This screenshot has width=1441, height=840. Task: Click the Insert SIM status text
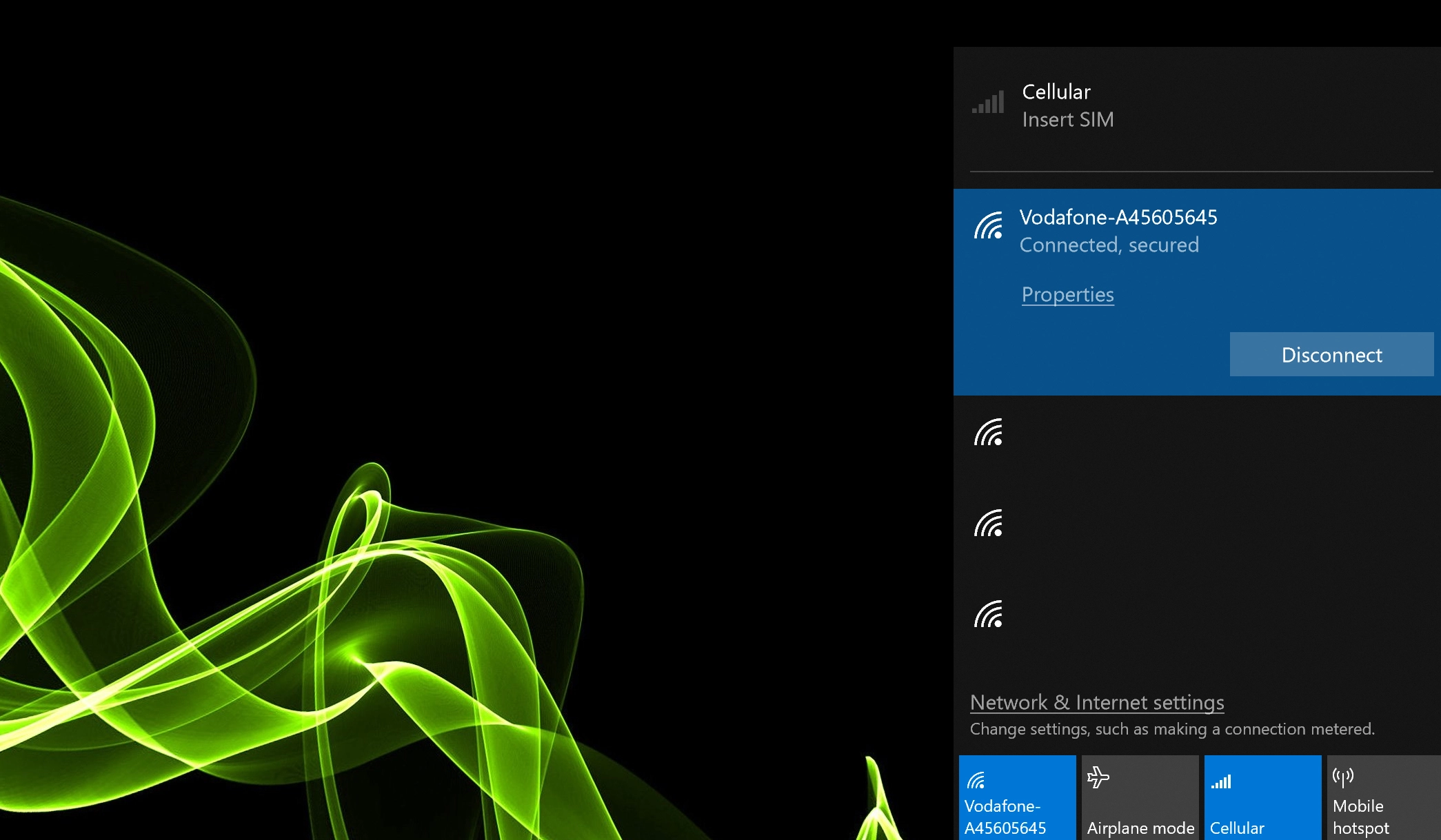1067,120
